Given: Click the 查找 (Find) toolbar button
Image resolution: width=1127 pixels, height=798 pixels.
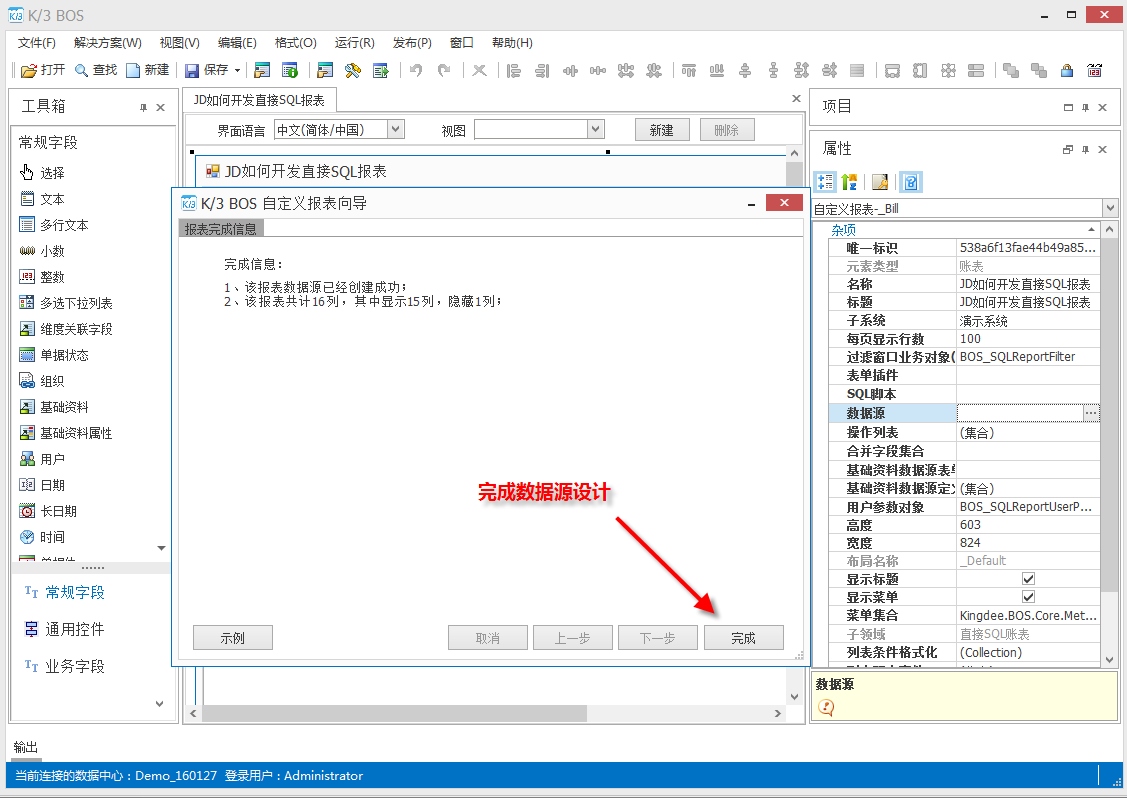Looking at the screenshot, I should point(96,70).
